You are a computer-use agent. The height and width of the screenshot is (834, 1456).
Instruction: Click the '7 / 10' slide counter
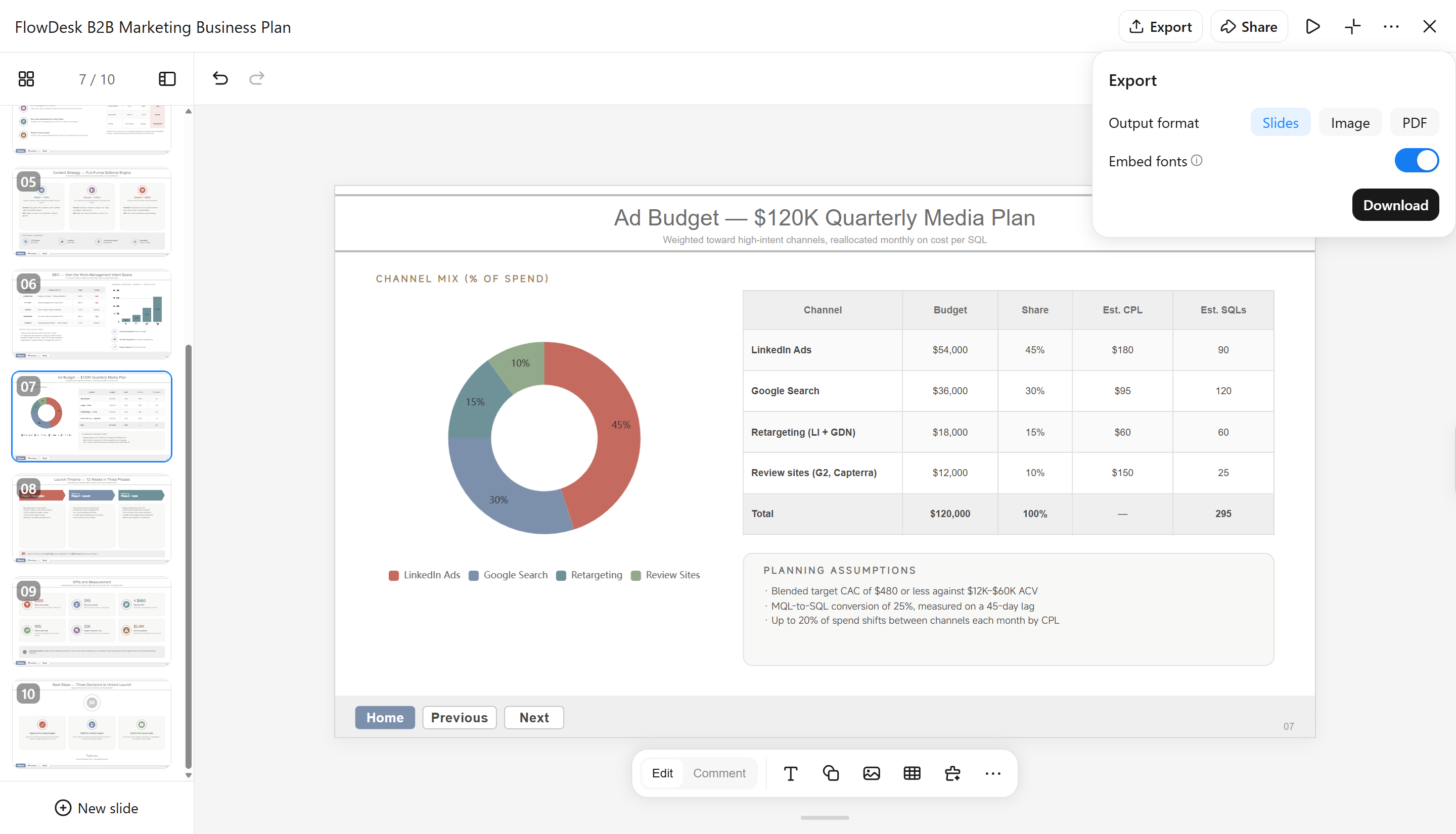tap(97, 79)
